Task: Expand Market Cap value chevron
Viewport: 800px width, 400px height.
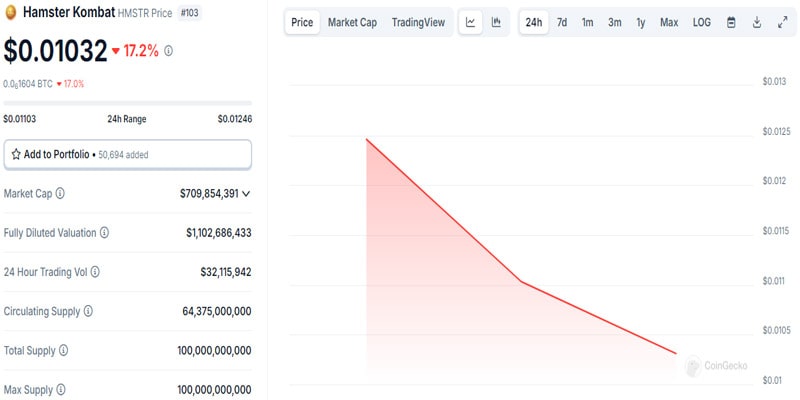Action: 246,193
